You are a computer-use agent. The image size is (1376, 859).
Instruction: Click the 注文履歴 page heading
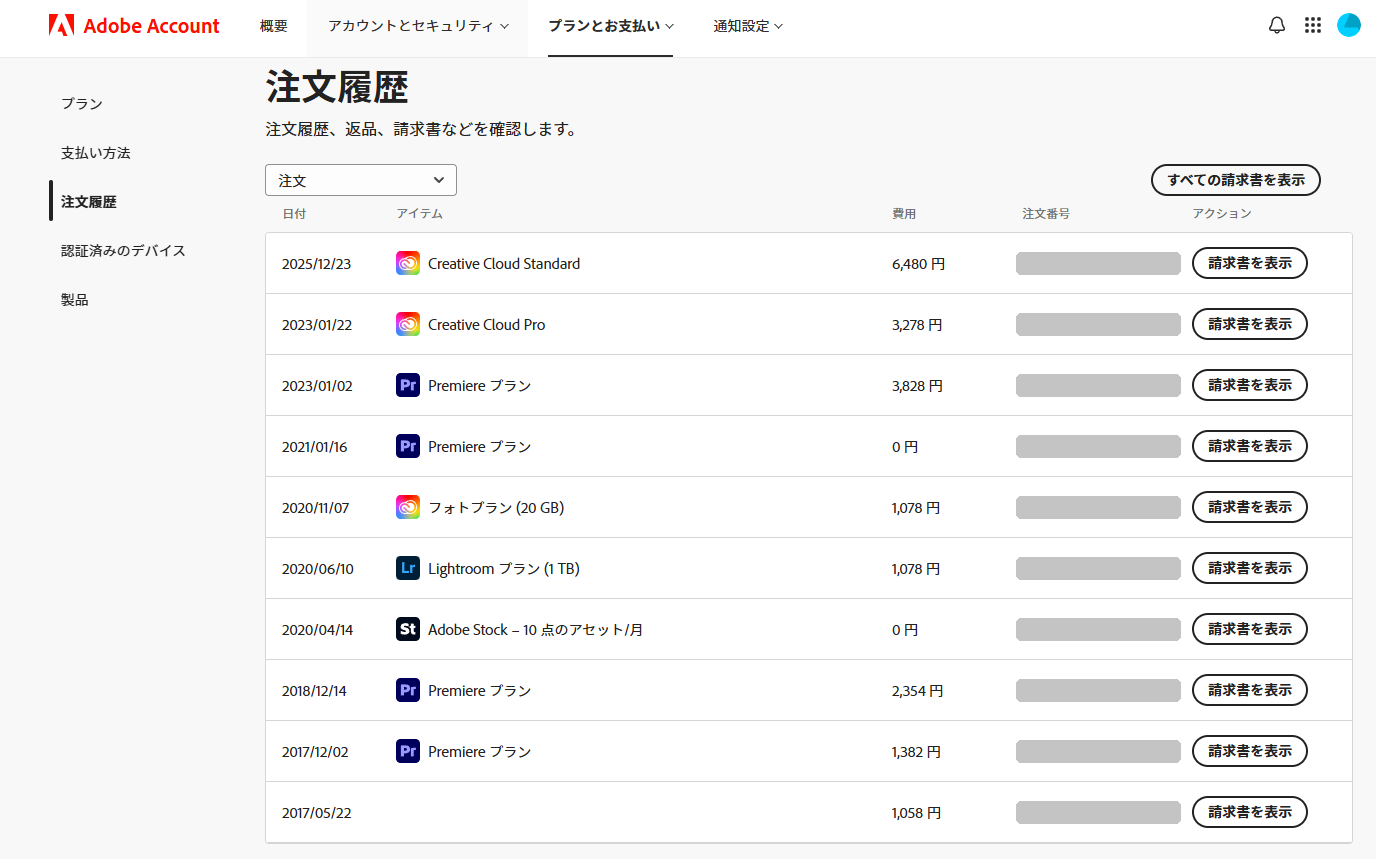click(337, 88)
